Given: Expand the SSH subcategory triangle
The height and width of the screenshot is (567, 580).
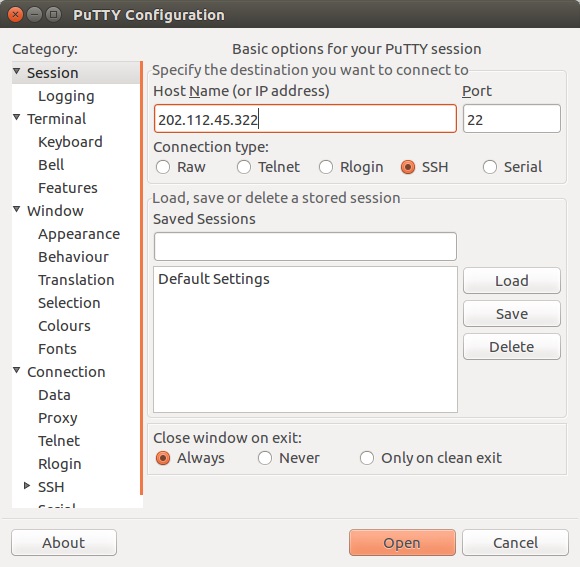Looking at the screenshot, I should point(27,486).
